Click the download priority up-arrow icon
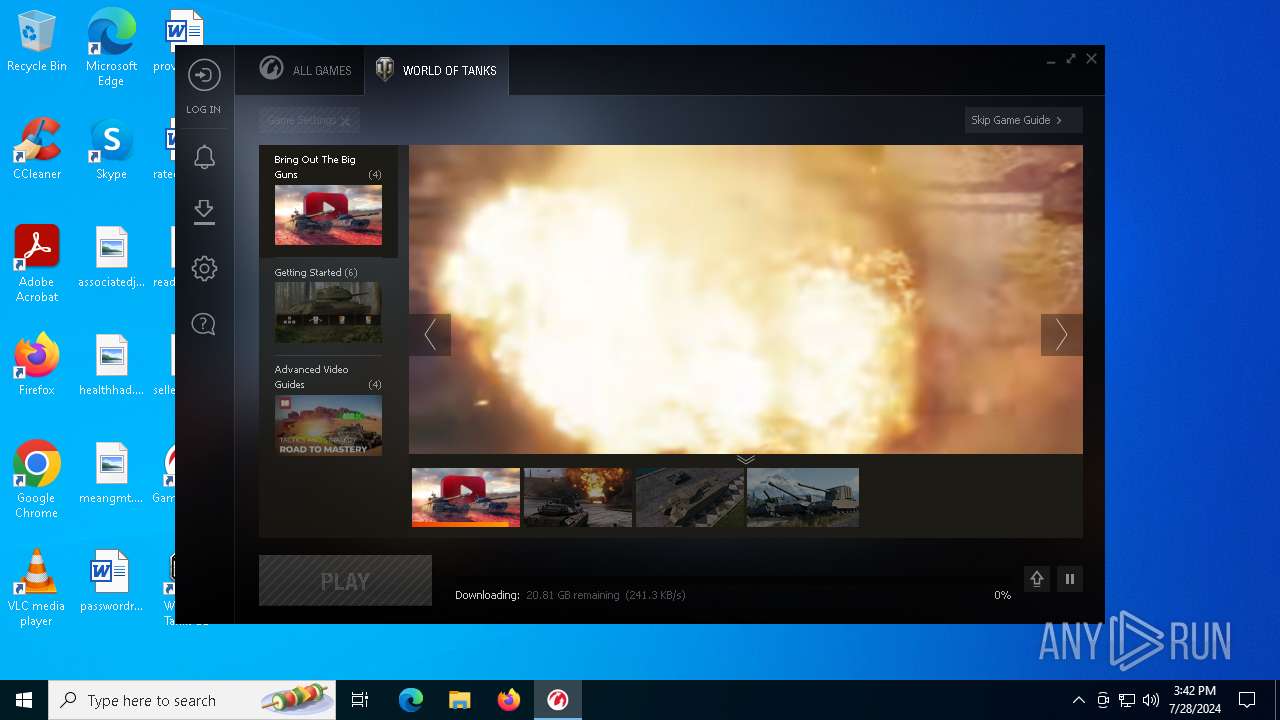This screenshot has height=720, width=1280. click(x=1037, y=579)
